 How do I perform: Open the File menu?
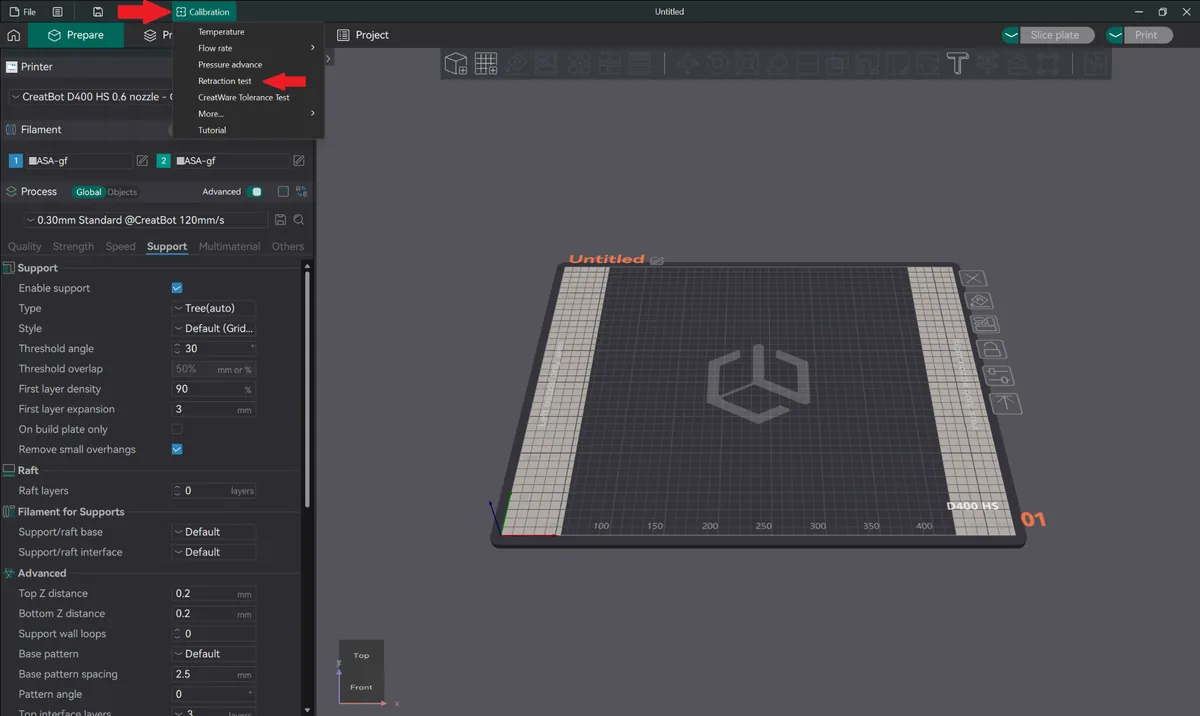(x=23, y=12)
